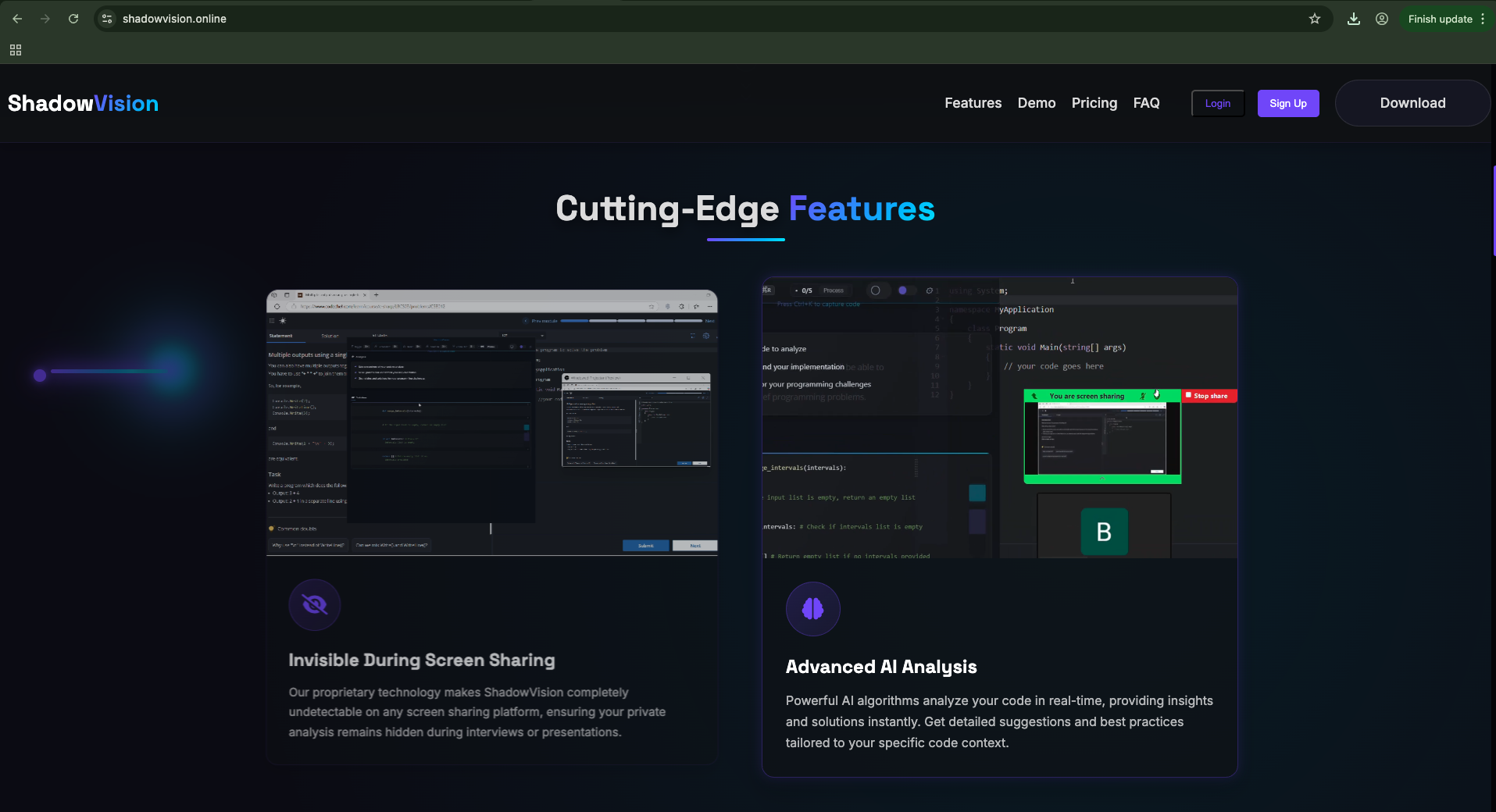Click the ShadowVision logo
The height and width of the screenshot is (812, 1496).
click(83, 103)
